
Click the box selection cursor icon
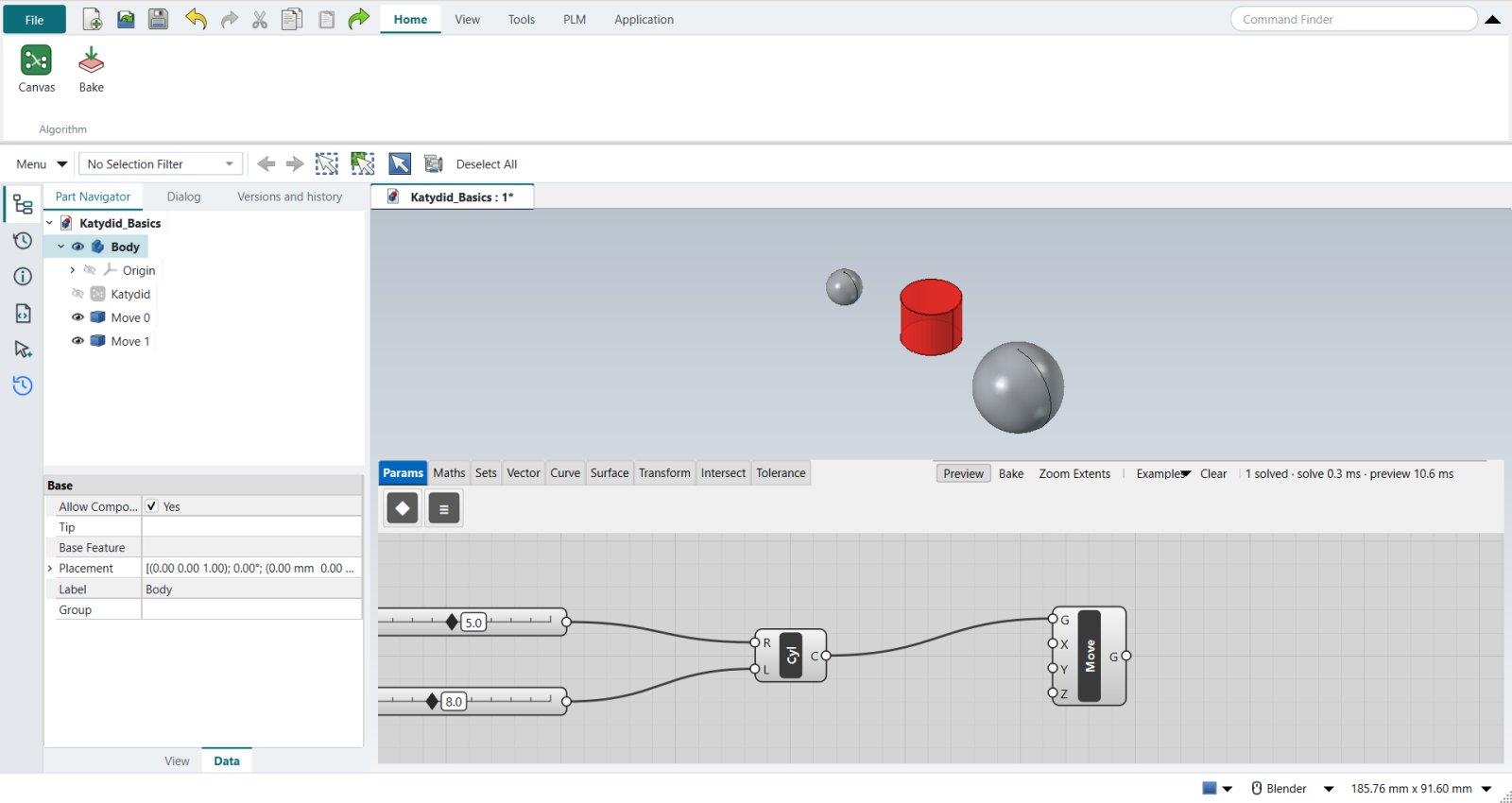[x=327, y=163]
